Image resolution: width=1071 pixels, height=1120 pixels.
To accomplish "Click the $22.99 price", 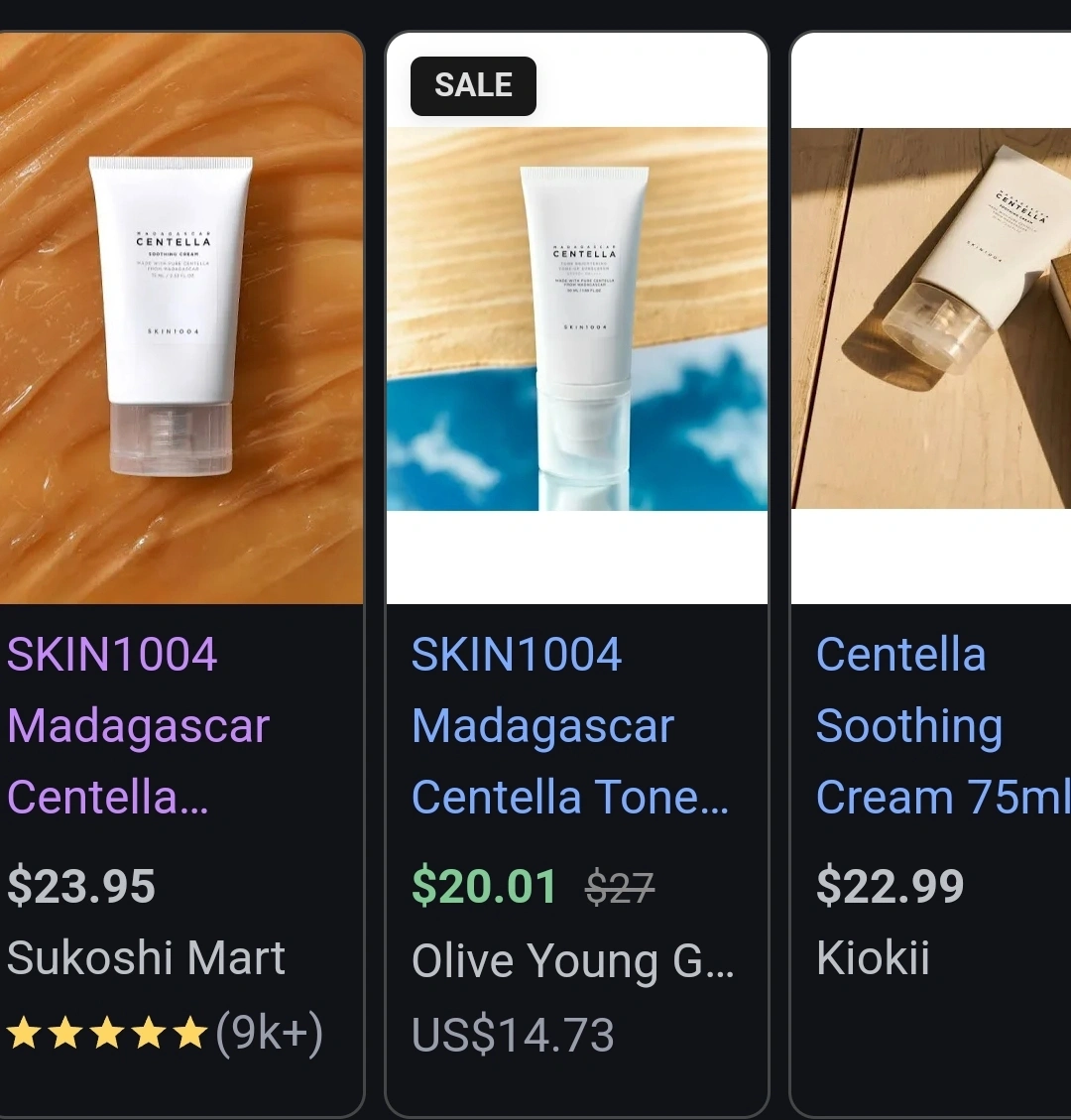I will (890, 886).
